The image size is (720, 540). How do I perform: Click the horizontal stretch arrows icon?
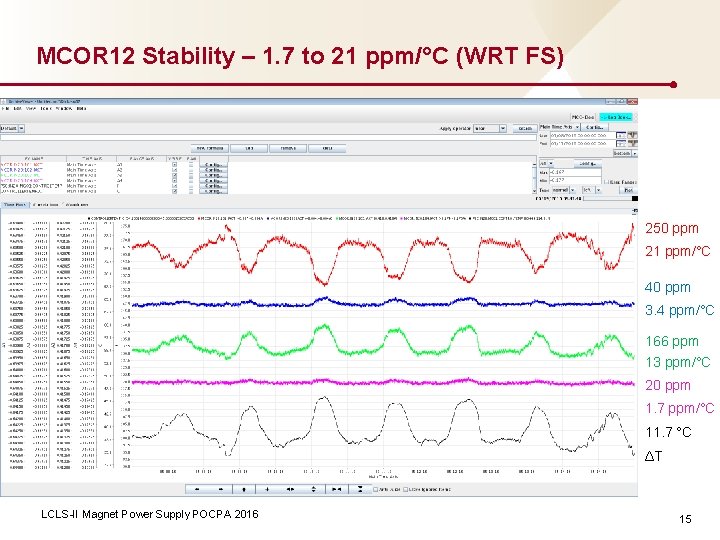pyautogui.click(x=290, y=489)
